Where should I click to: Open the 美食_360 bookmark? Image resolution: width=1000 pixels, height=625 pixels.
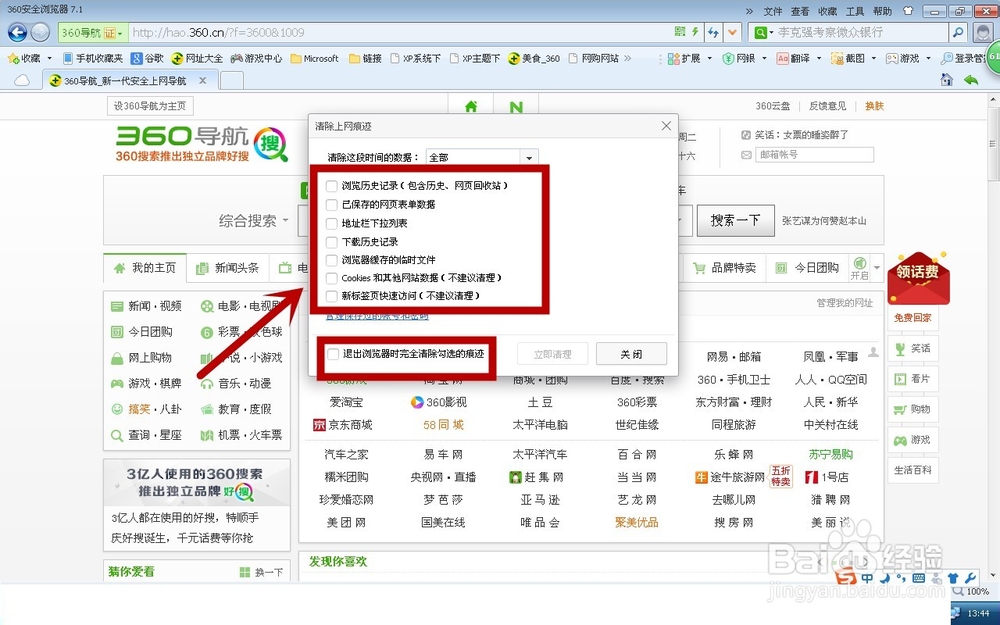coord(534,58)
